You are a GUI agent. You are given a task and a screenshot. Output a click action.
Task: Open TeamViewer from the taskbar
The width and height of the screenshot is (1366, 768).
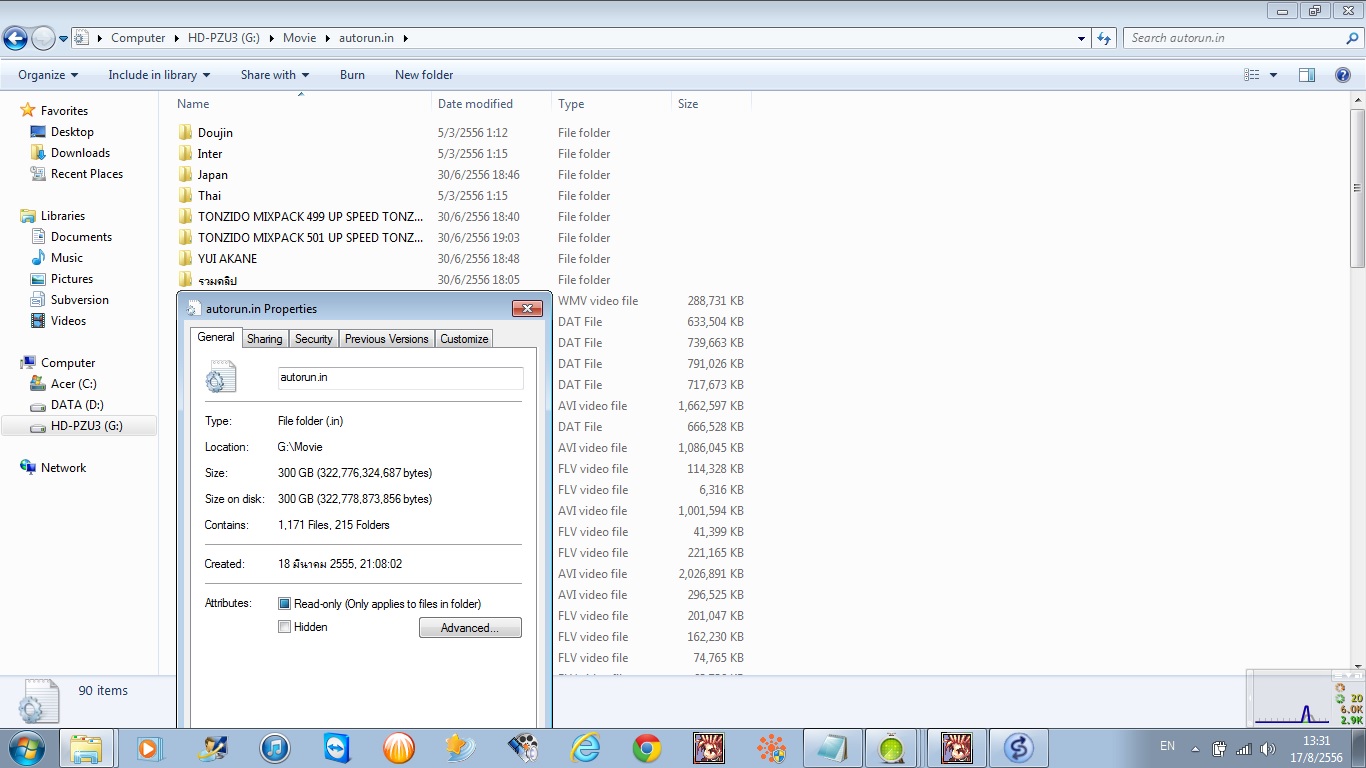click(x=337, y=748)
